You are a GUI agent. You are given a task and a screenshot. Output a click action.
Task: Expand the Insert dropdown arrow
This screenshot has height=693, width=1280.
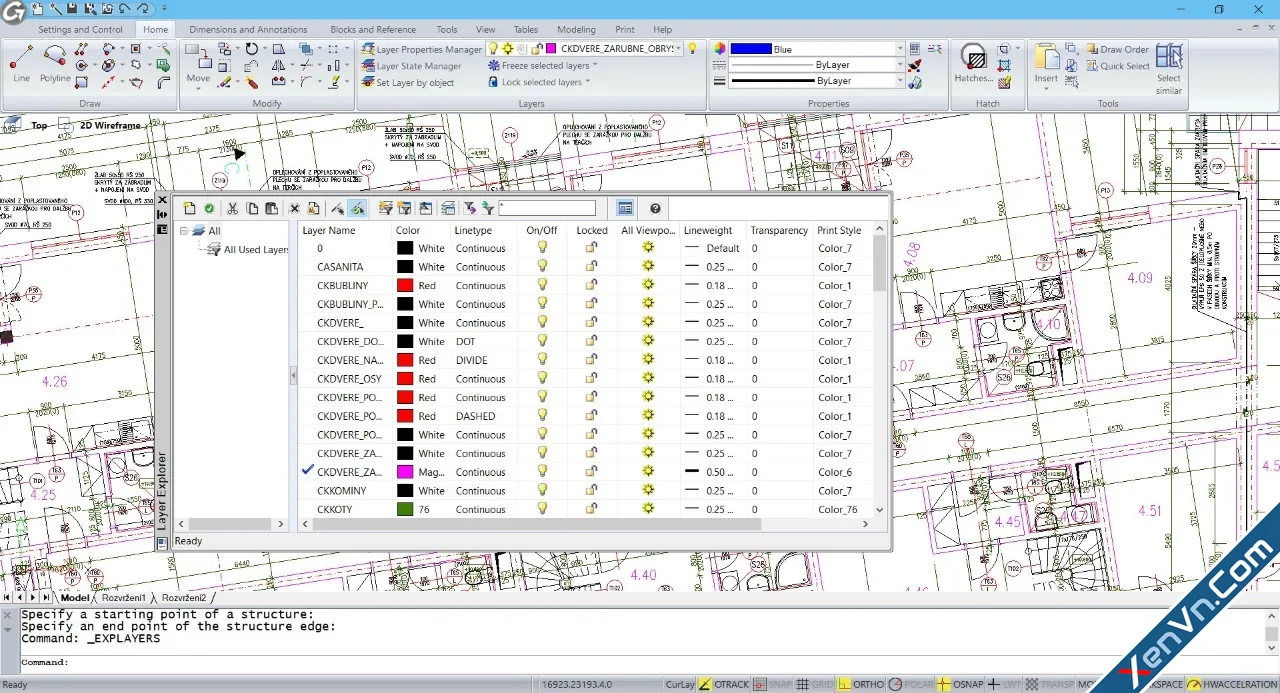pos(1046,89)
